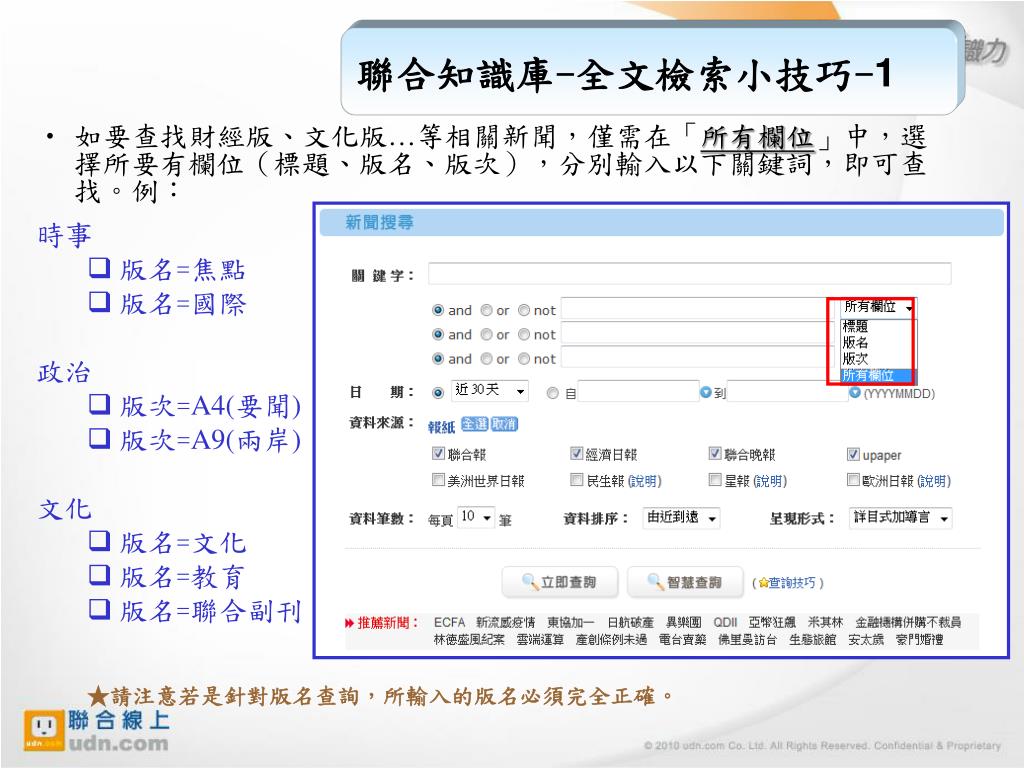Image resolution: width=1024 pixels, height=768 pixels.
Task: Open the calendar icon before (YYYYMMDD)
Action: tap(854, 392)
